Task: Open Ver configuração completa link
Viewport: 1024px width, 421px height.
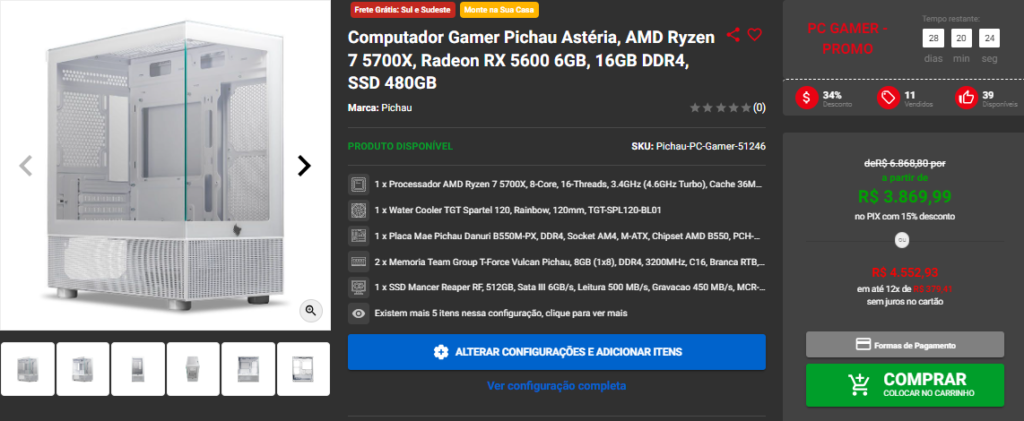Action: 556,386
